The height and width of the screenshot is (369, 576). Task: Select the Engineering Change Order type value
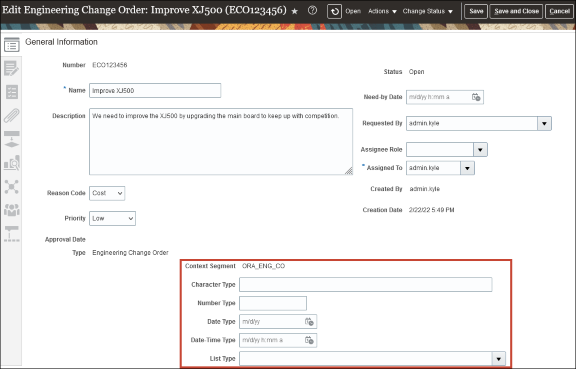point(130,253)
